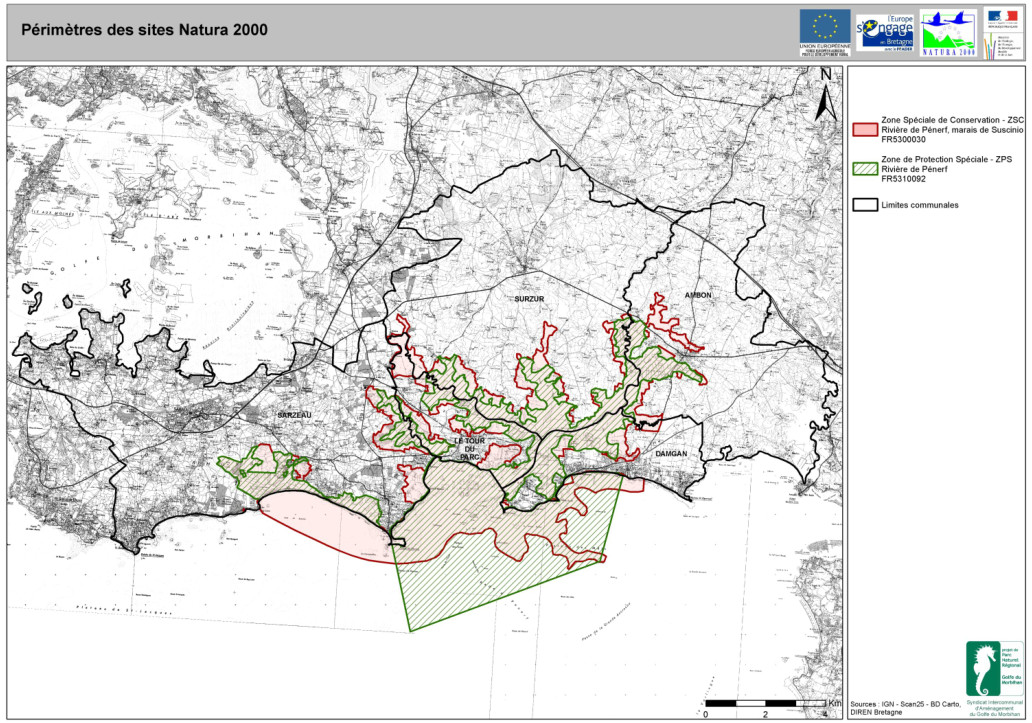Select the AMBON commune label
Screen dimensions: 1032x723
click(x=697, y=295)
